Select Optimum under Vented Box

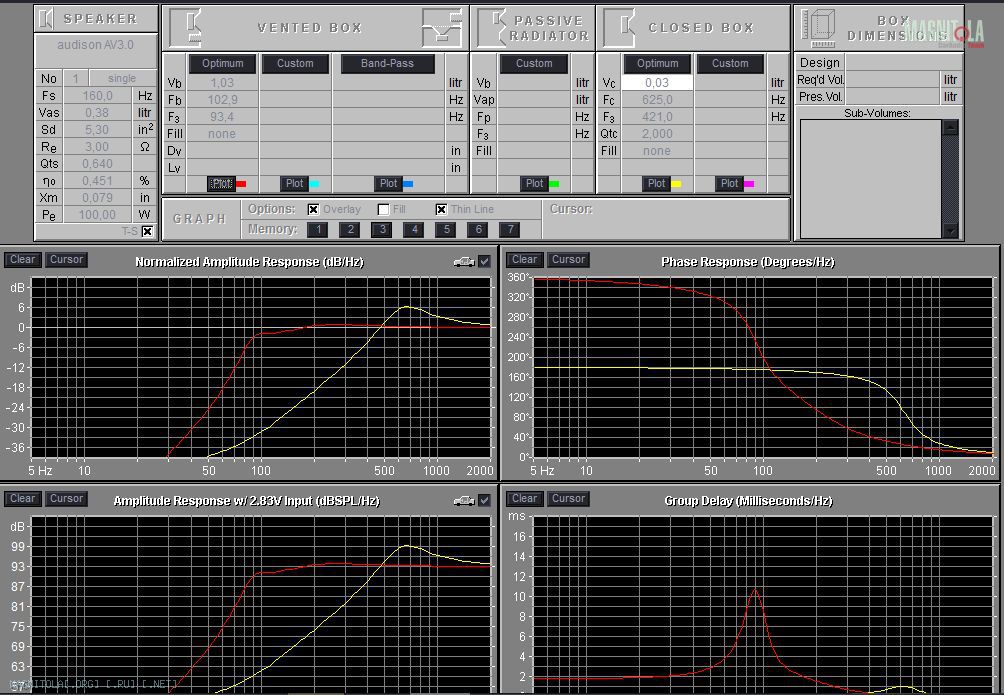(x=222, y=63)
